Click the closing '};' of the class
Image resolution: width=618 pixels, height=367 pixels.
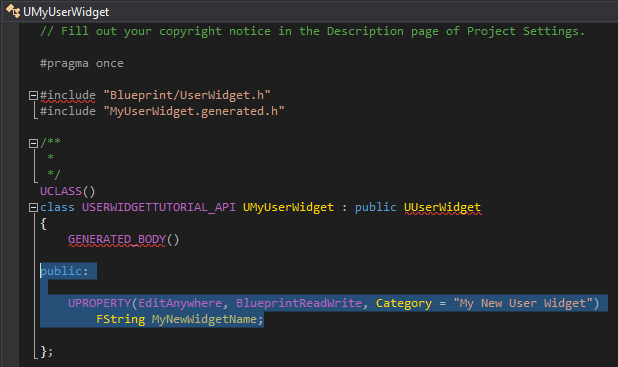pyautogui.click(x=47, y=351)
